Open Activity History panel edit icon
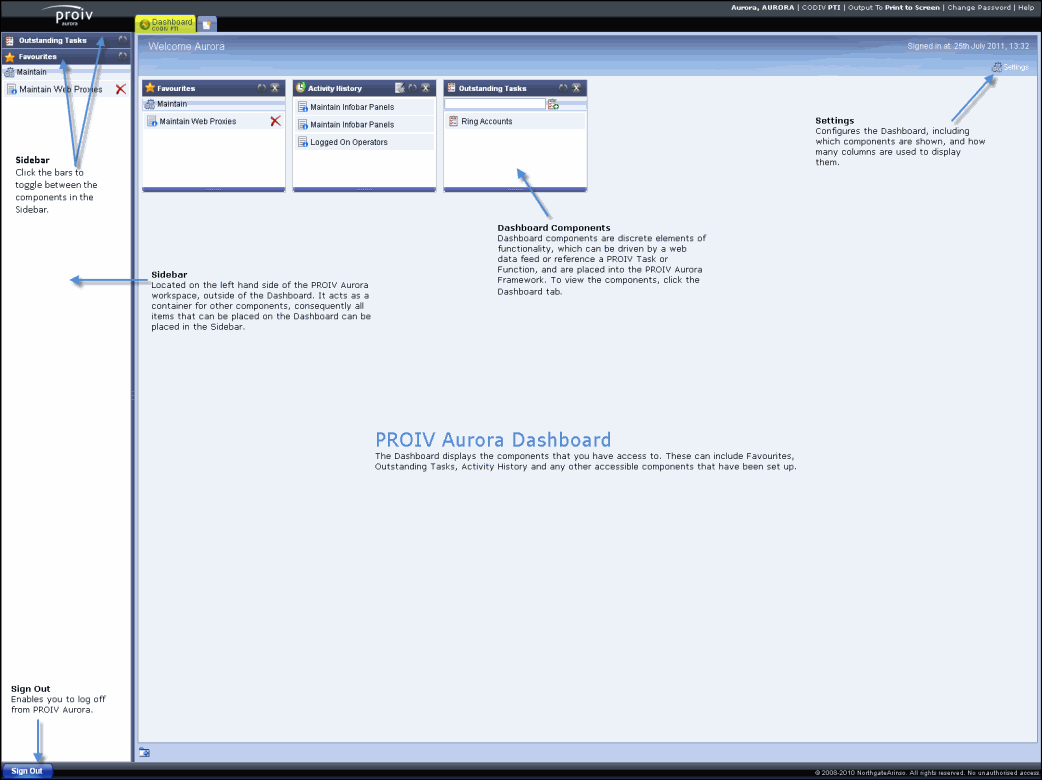Image resolution: width=1042 pixels, height=780 pixels. pyautogui.click(x=399, y=88)
